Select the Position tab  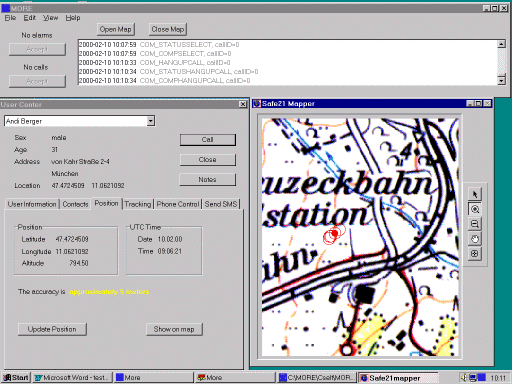(106, 203)
